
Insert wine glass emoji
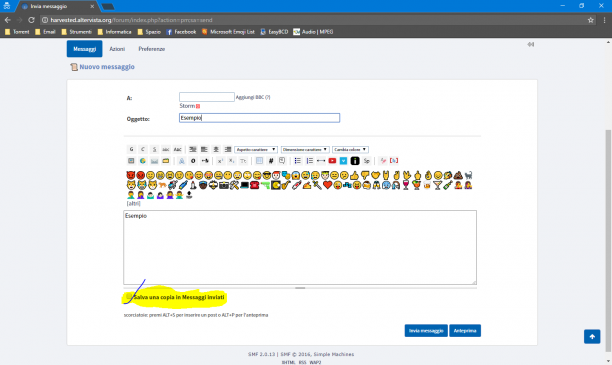pos(406,185)
